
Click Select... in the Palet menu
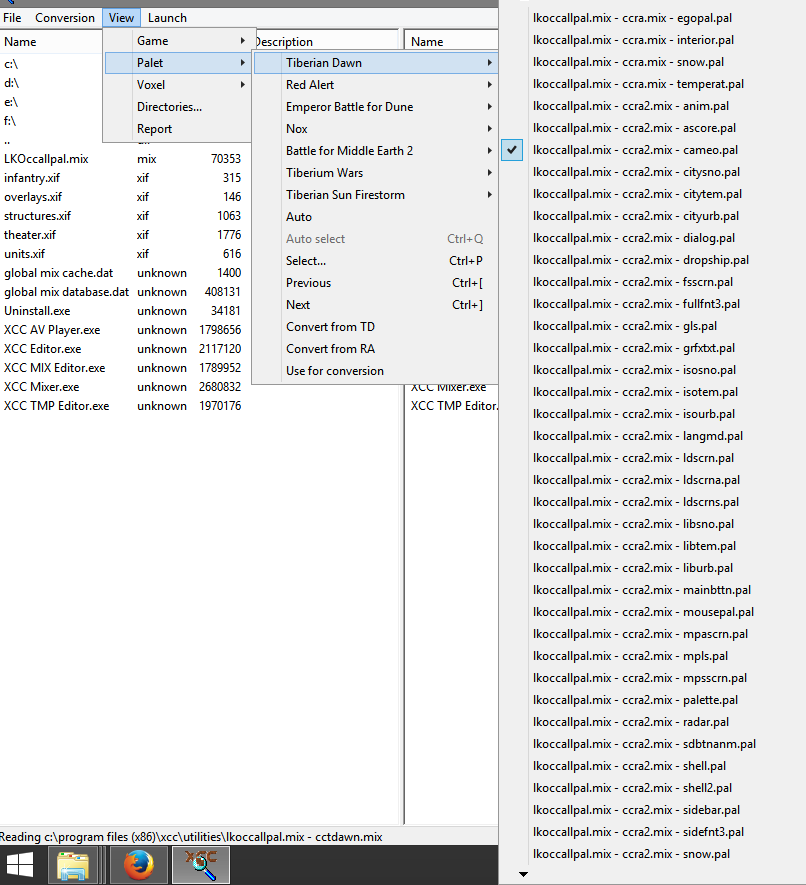(375, 261)
